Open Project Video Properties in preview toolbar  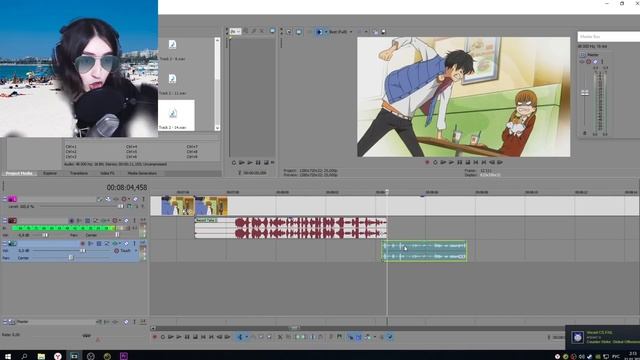click(x=289, y=32)
